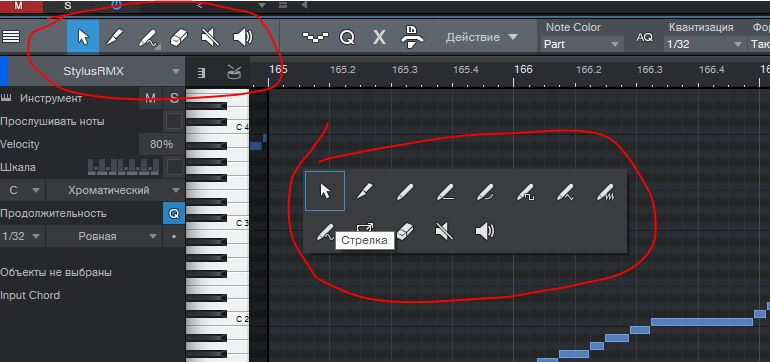The image size is (770, 362).
Task: Select the Paint pencil tool in the top toolbar
Action: pos(147,38)
